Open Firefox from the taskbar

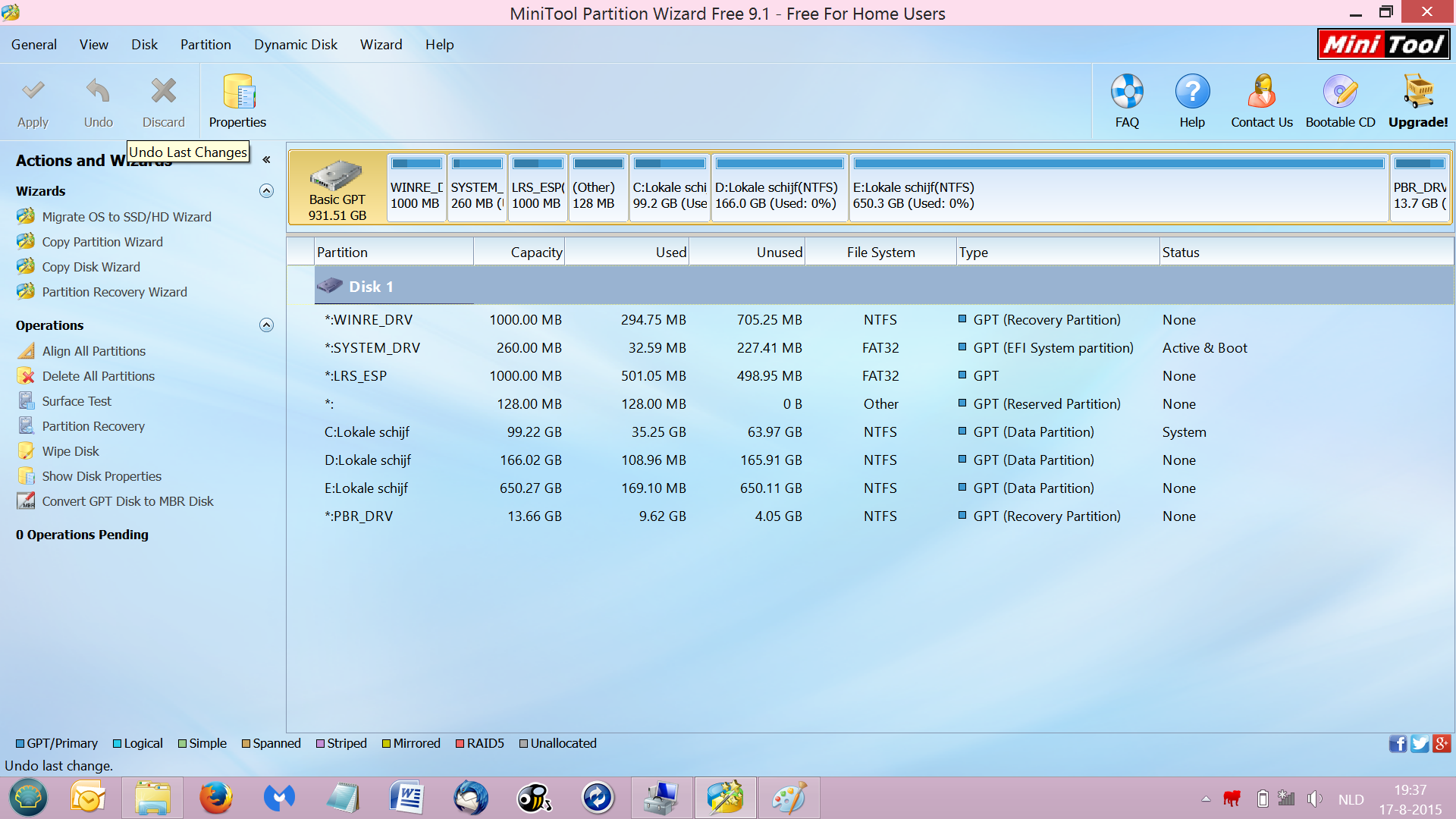tap(216, 798)
